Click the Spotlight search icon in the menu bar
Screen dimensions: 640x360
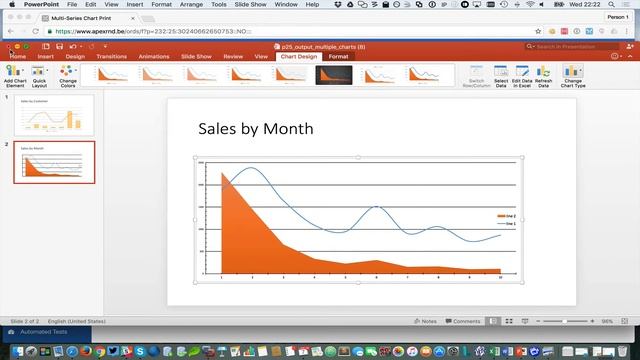pos(611,4)
